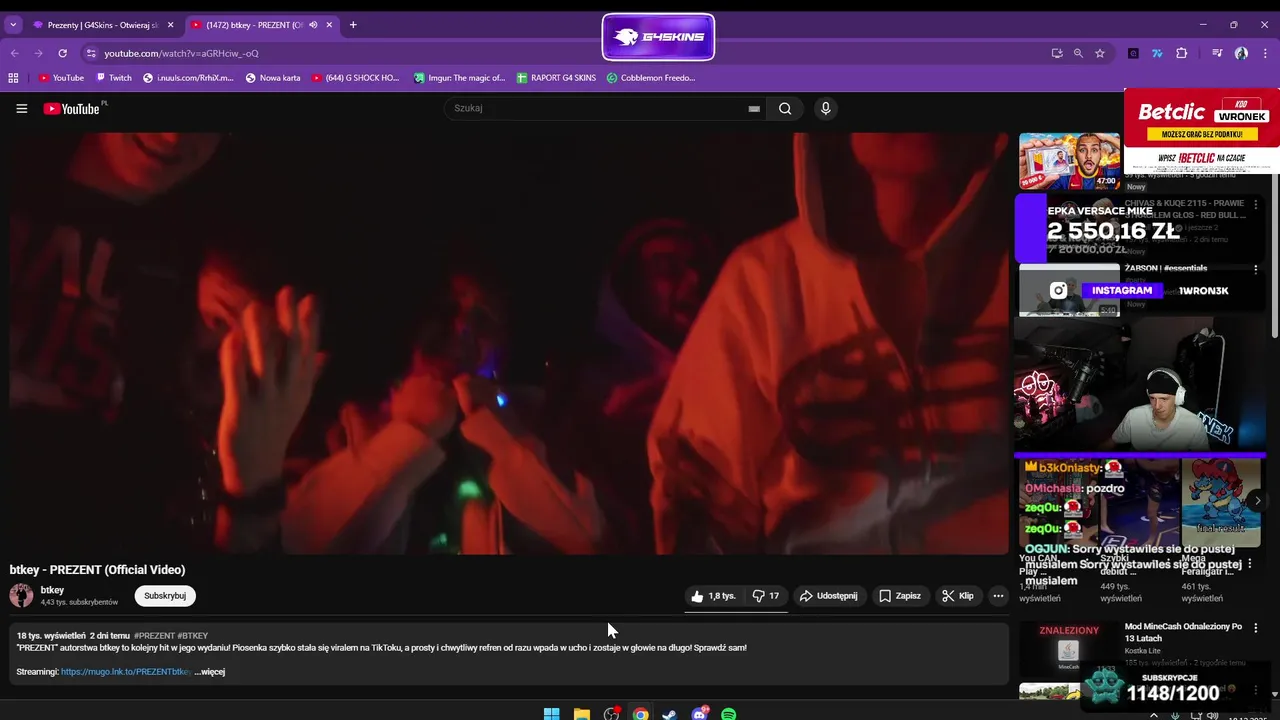Show hidden system tray icons chevron
The image size is (1280, 720).
coord(1153,715)
